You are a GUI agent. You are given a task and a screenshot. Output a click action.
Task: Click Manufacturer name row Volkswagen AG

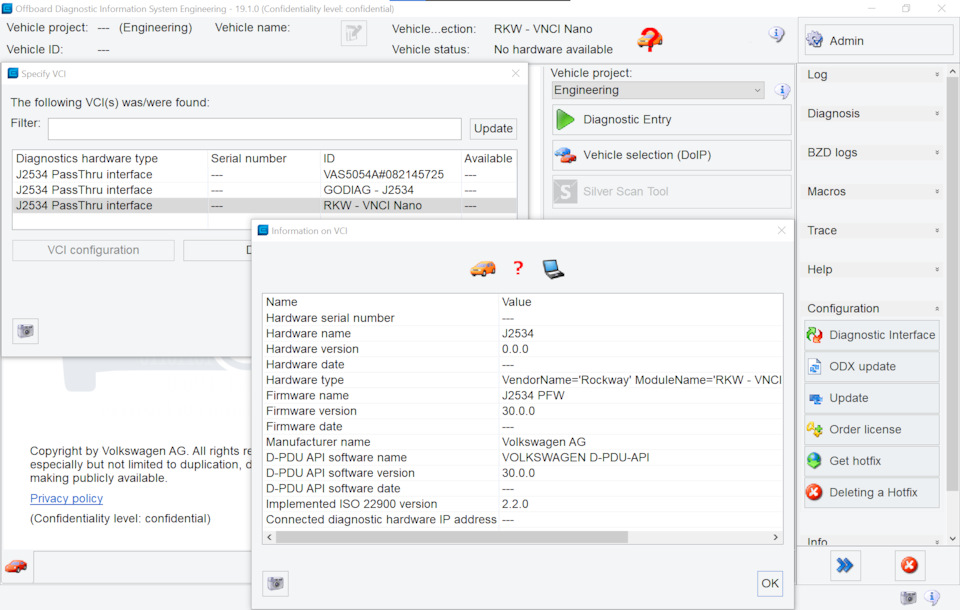(523, 442)
